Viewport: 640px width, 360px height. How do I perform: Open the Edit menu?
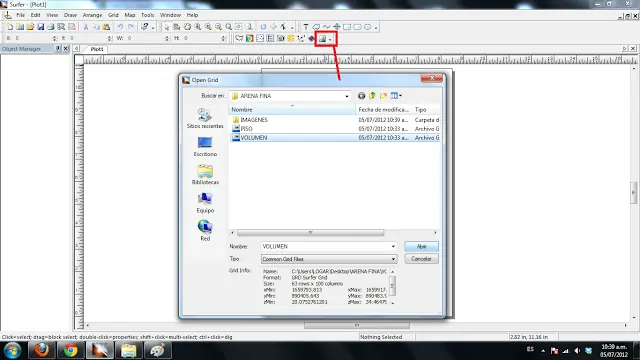36,15
